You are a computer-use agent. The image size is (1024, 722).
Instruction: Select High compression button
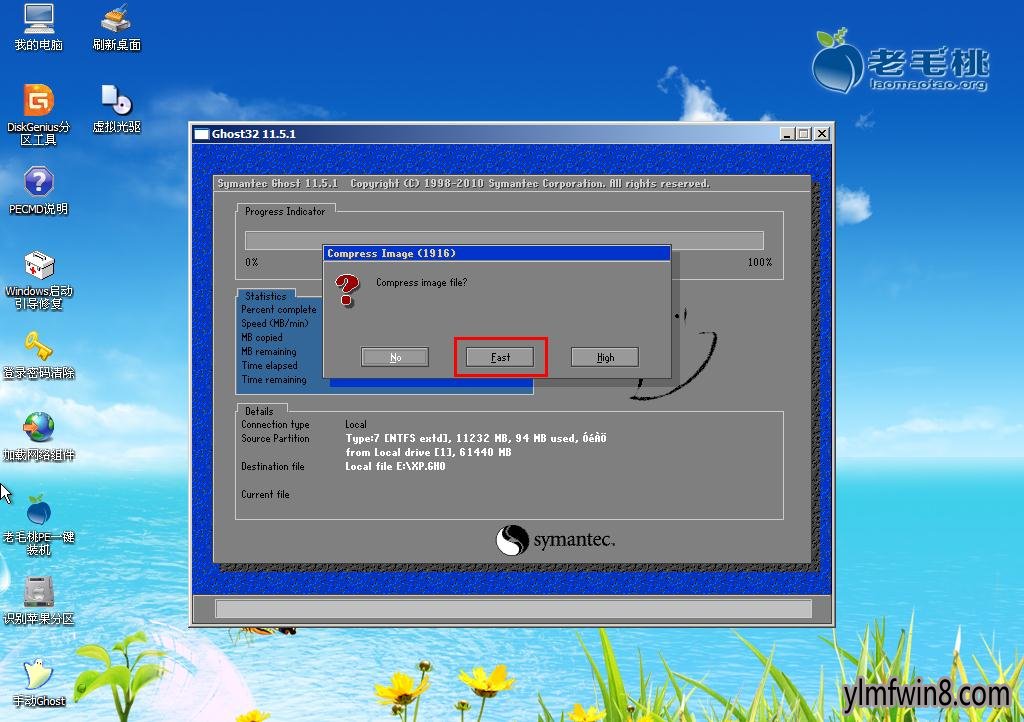pyautogui.click(x=605, y=357)
